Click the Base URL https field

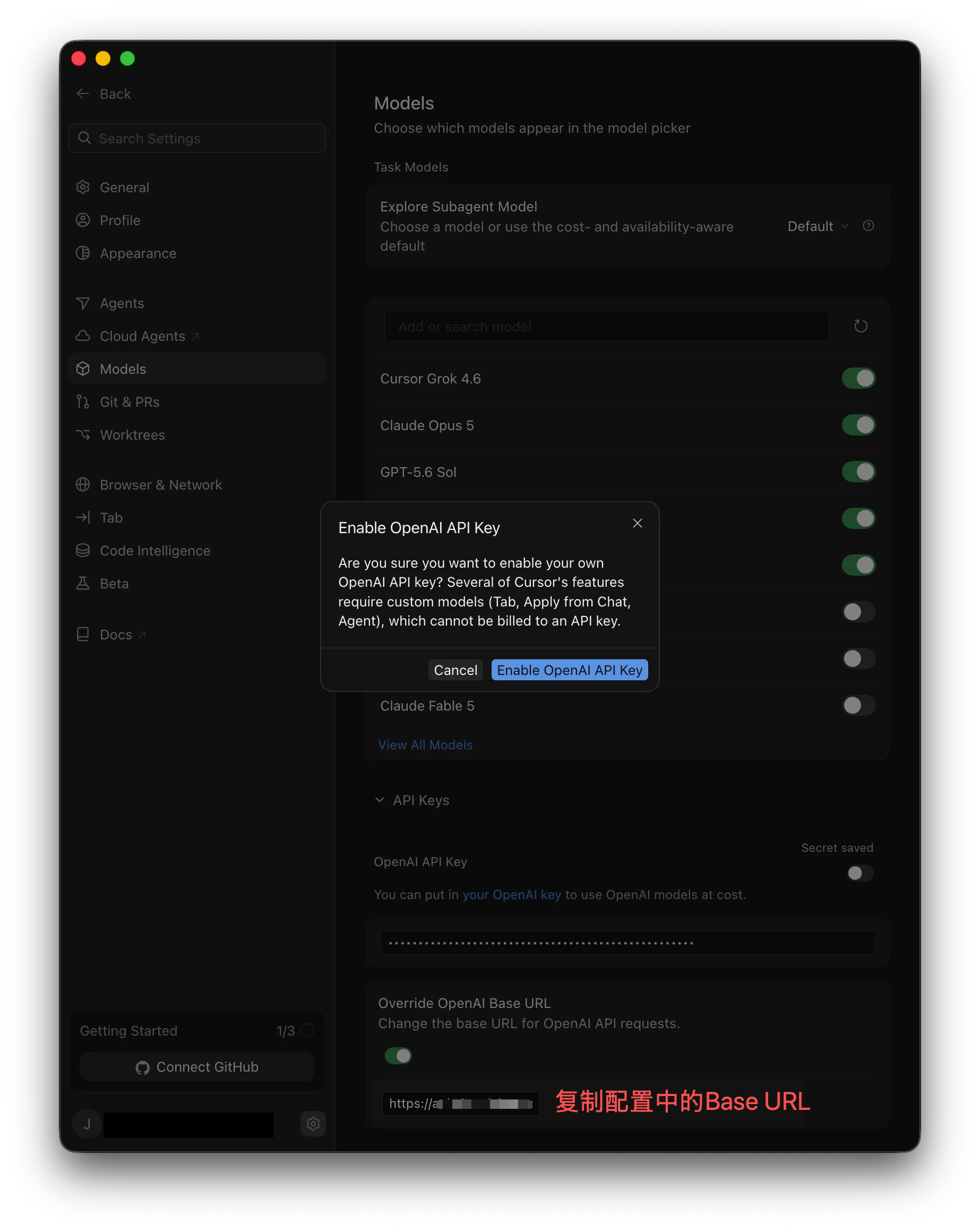click(x=460, y=1103)
